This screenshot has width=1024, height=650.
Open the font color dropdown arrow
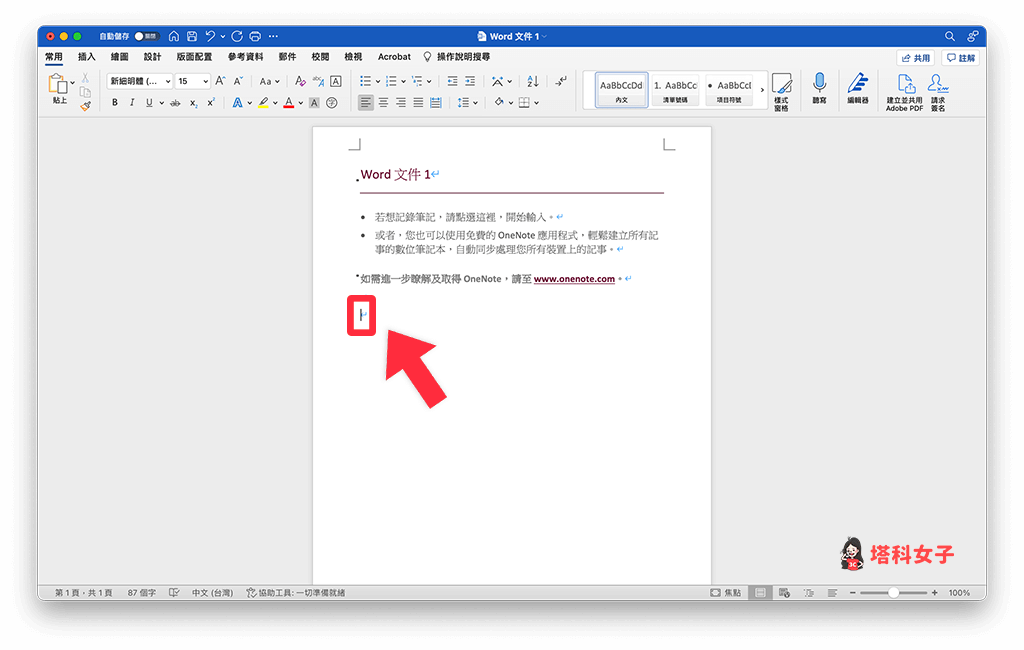(x=300, y=103)
